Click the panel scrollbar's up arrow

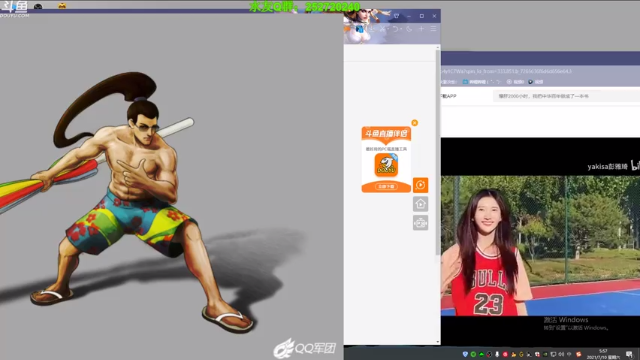[x=438, y=48]
